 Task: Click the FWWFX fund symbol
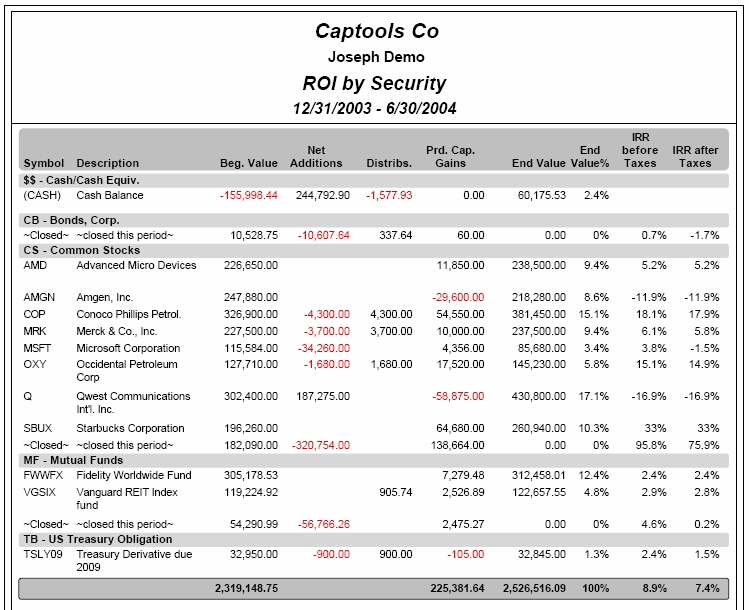coord(42,475)
